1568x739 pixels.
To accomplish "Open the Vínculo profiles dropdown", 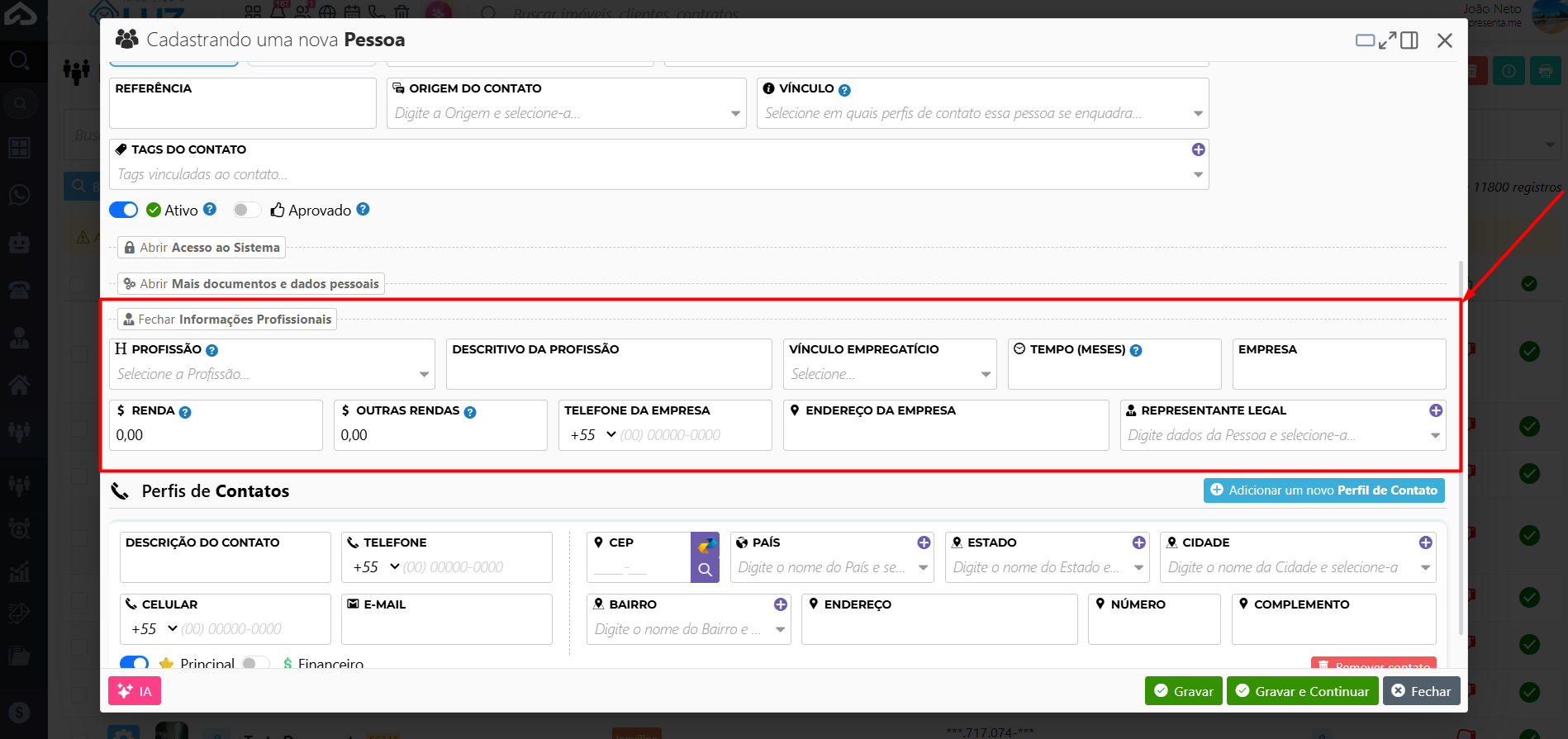I will click(1198, 114).
